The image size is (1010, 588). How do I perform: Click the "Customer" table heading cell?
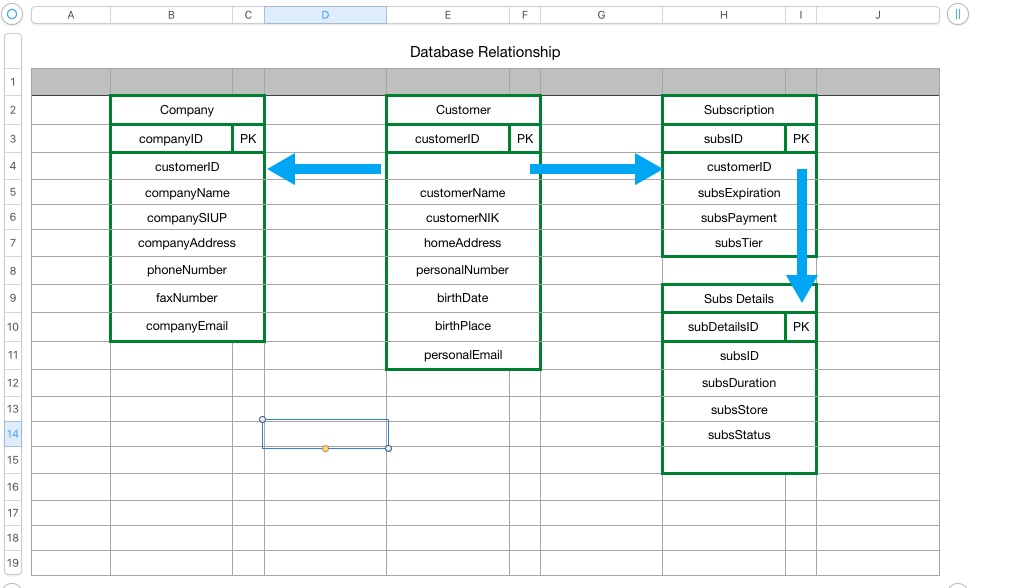(x=463, y=110)
